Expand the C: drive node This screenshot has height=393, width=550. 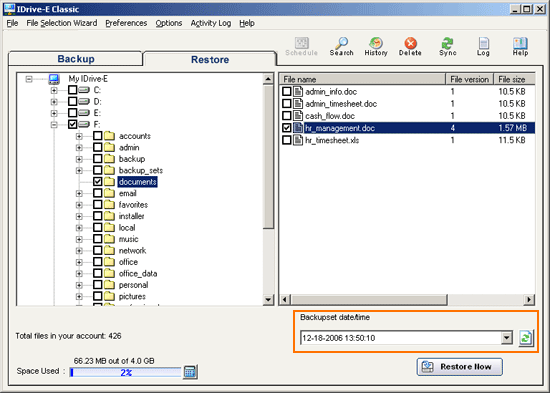[x=54, y=90]
